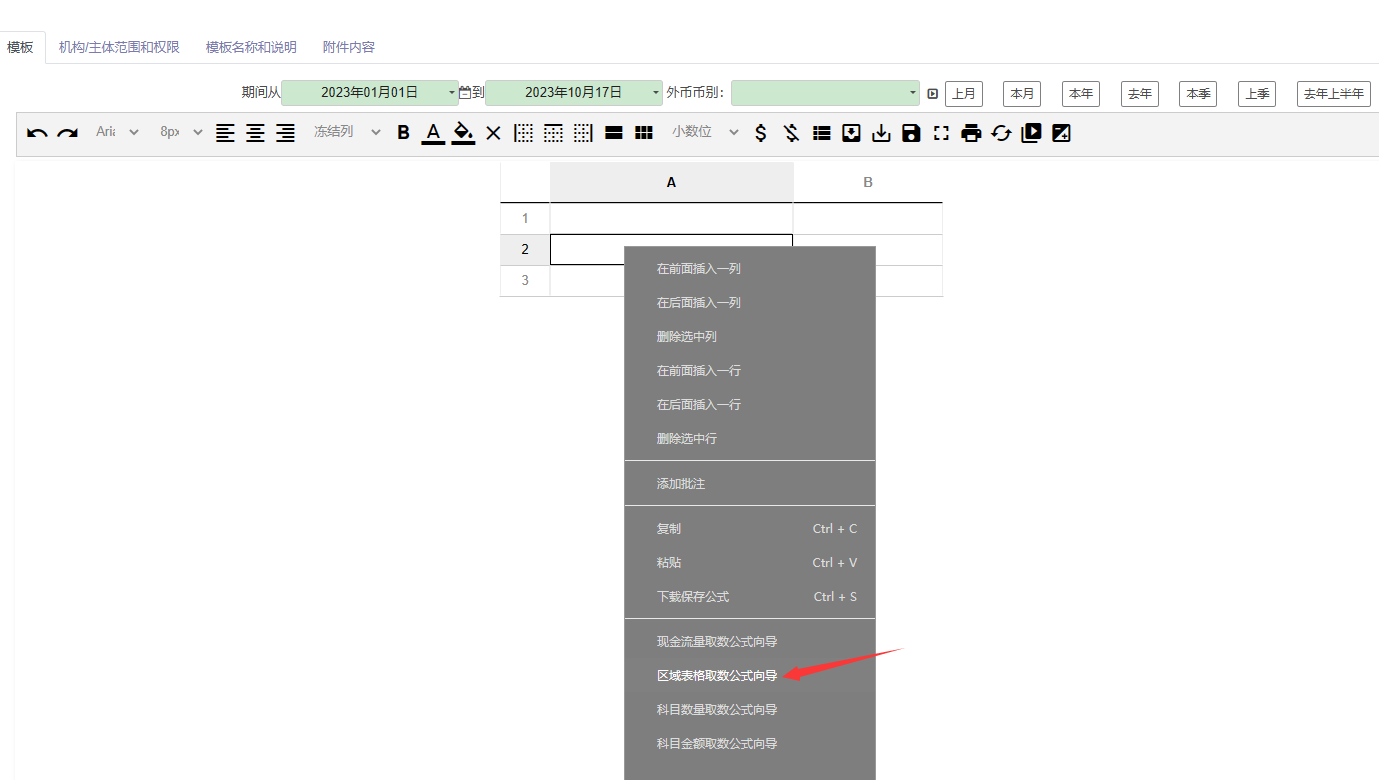Click the print icon in toolbar
Screen dimensions: 1379x780
[x=971, y=133]
